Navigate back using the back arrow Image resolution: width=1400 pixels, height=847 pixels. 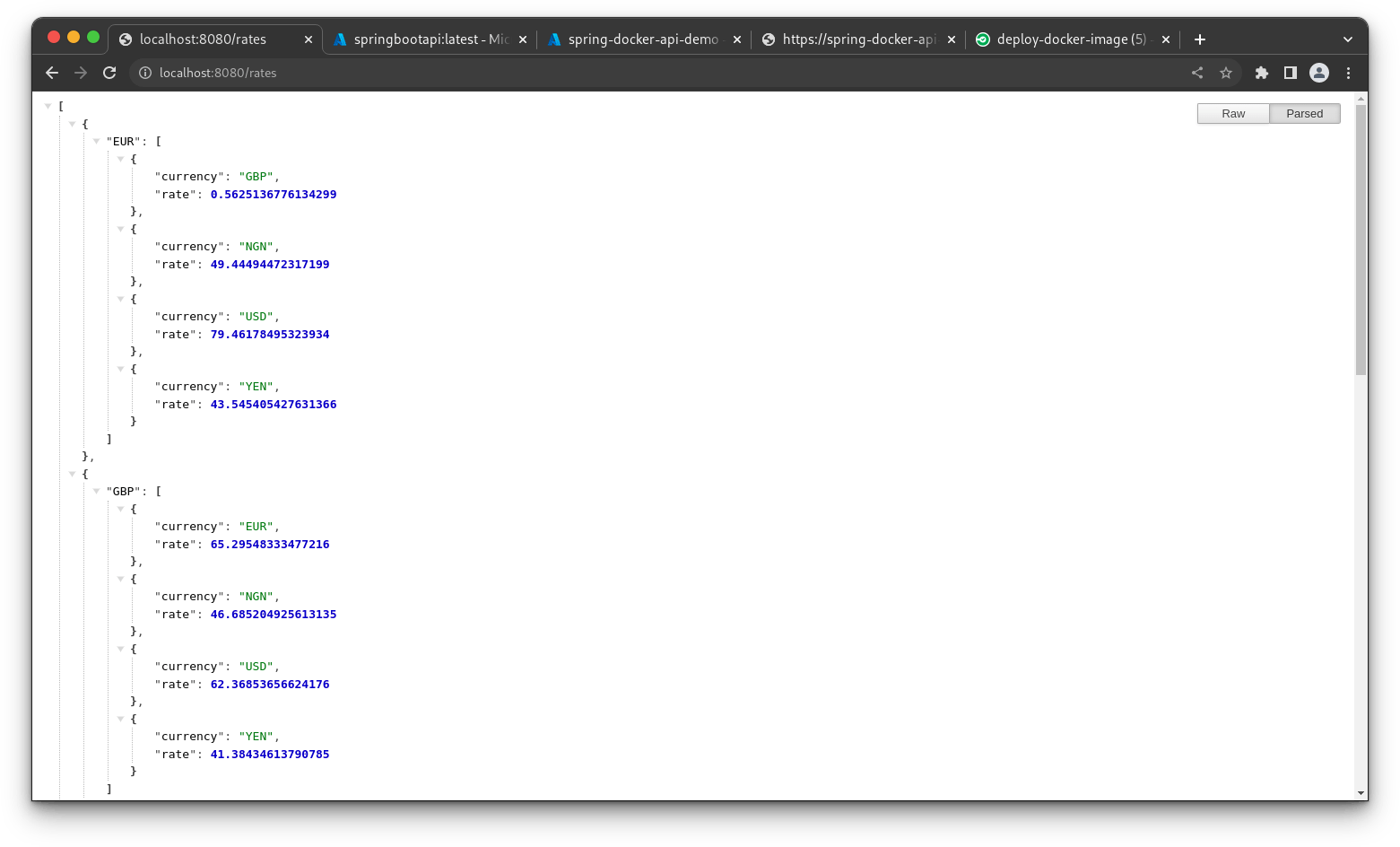point(51,73)
